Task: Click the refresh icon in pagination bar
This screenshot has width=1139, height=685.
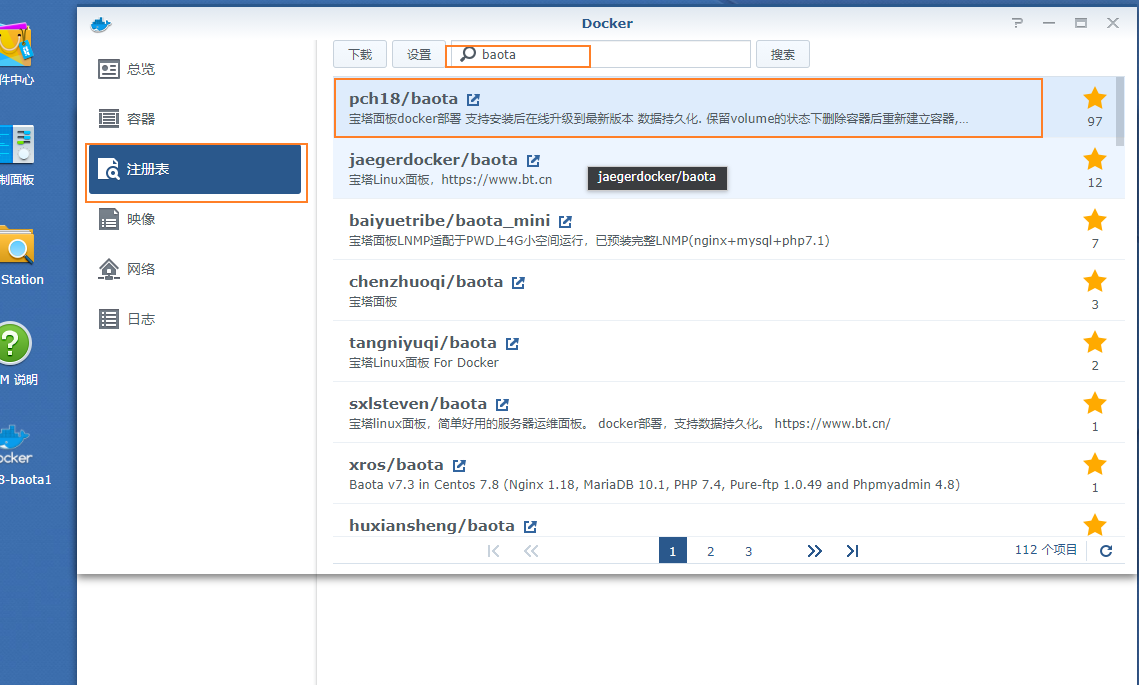Action: tap(1105, 551)
